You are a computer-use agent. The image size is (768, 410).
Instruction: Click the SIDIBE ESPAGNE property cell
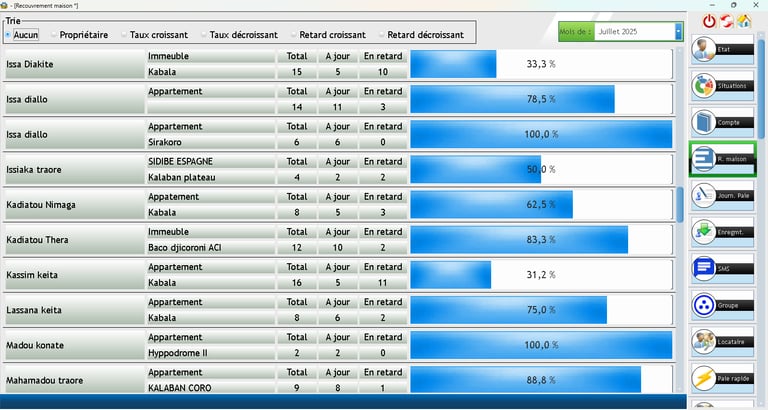[211, 162]
